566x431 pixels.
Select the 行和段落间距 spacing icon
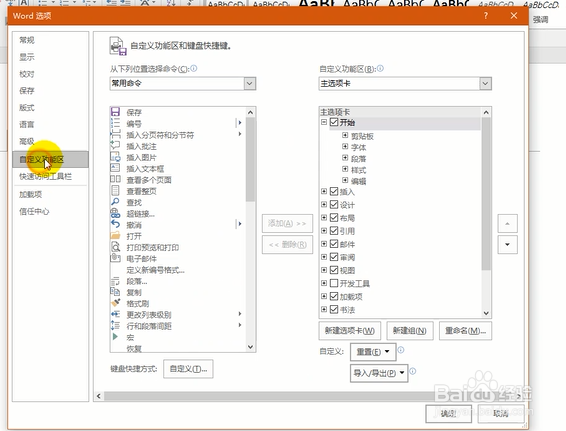coord(115,325)
